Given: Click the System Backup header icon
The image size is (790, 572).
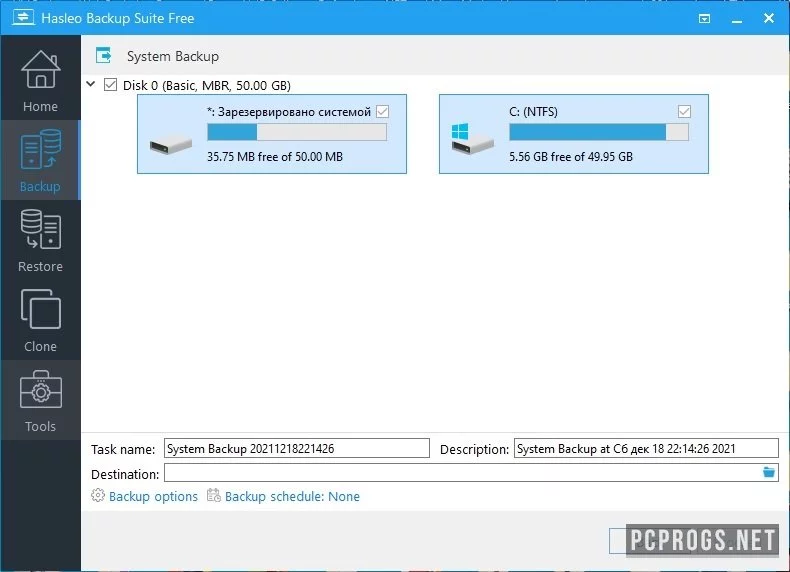Looking at the screenshot, I should 104,55.
